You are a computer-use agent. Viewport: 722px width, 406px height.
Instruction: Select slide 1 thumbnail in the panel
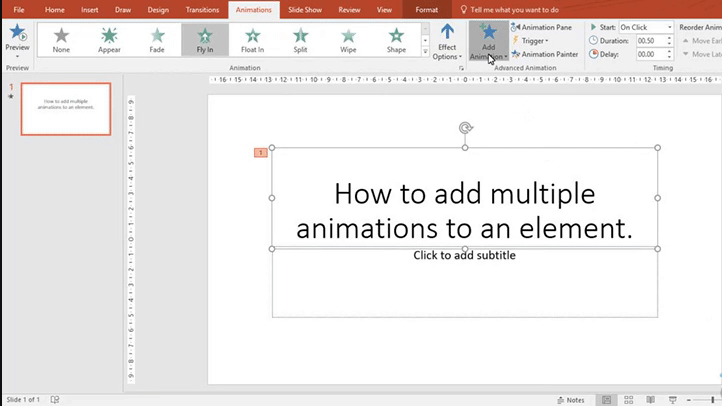pos(65,109)
